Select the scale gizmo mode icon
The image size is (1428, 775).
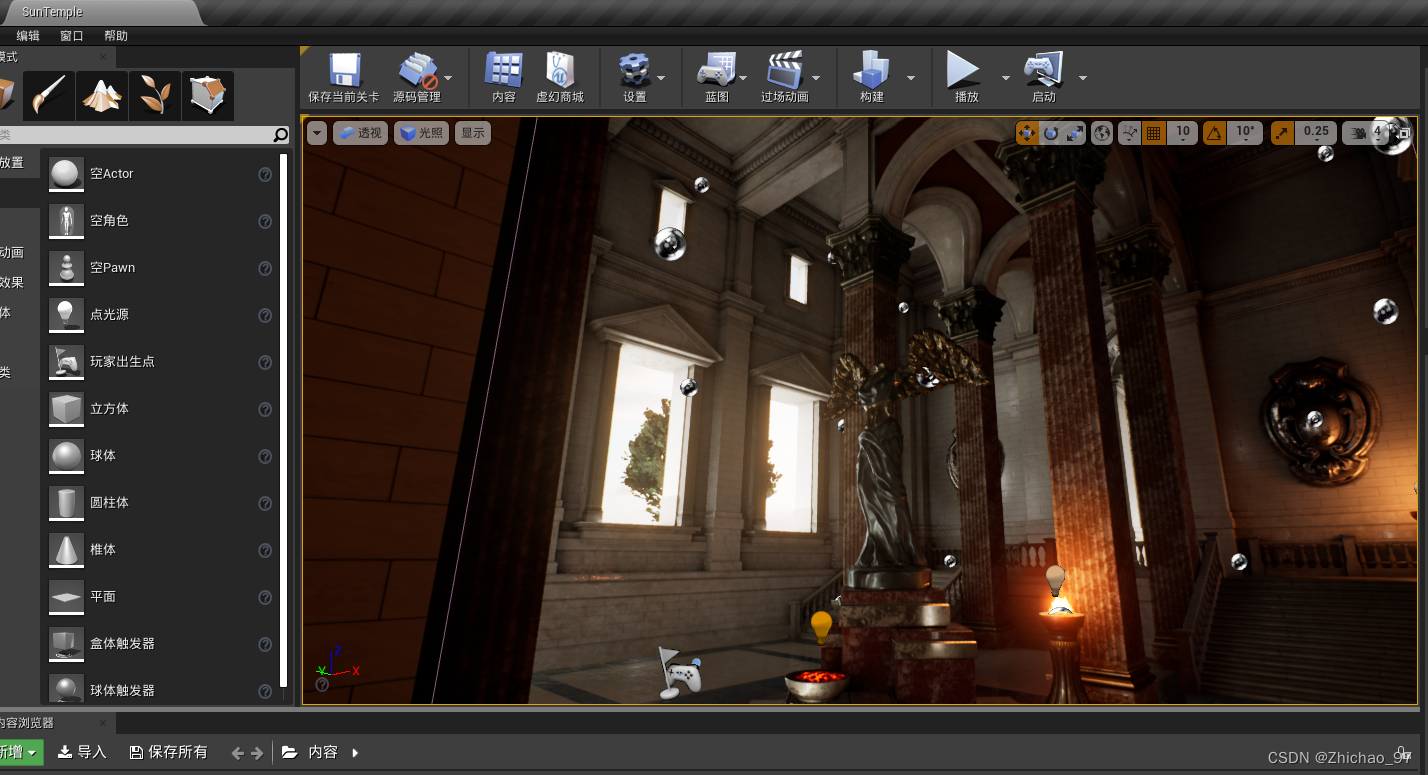[1075, 133]
